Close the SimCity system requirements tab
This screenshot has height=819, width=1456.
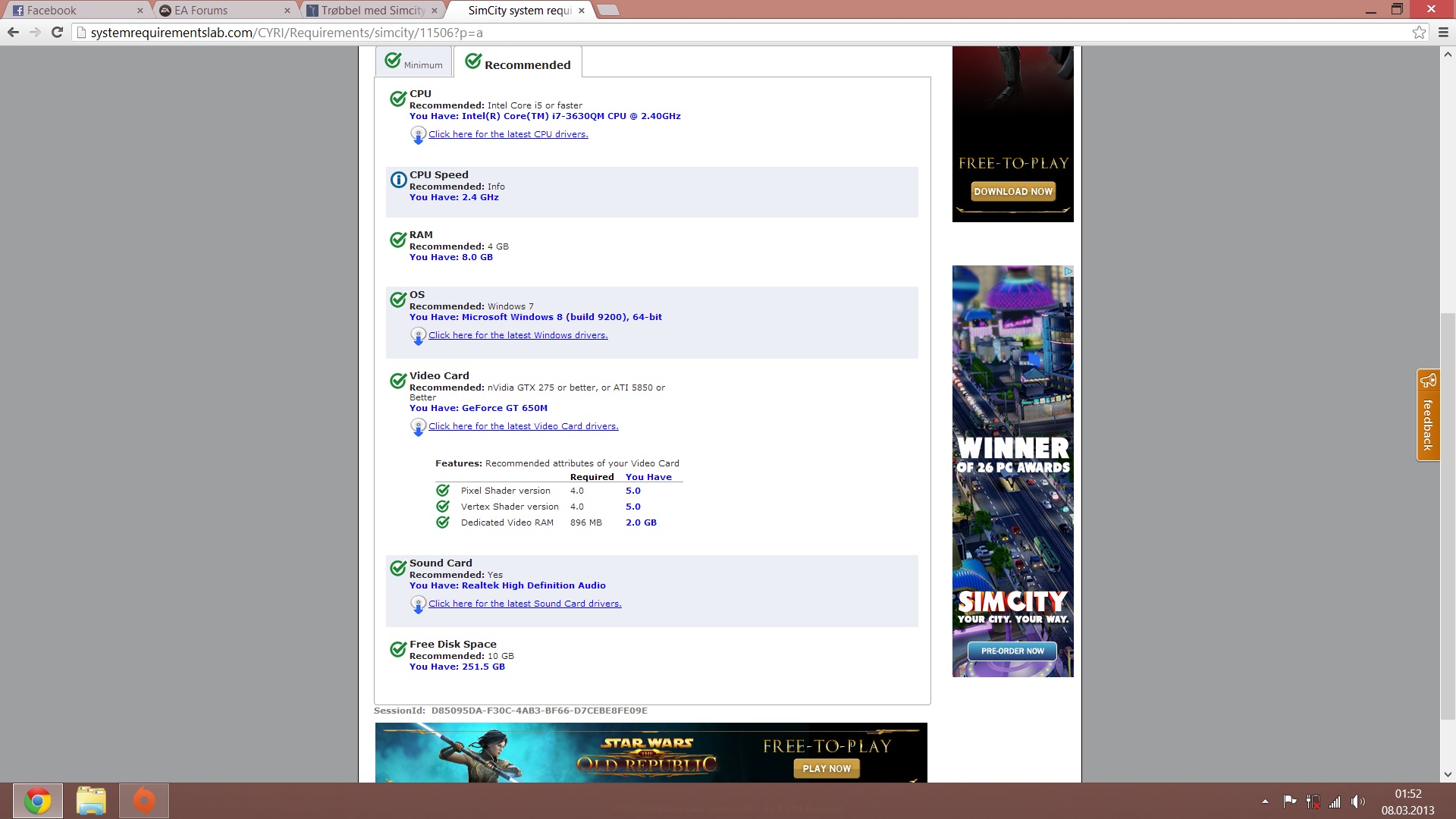coord(582,11)
